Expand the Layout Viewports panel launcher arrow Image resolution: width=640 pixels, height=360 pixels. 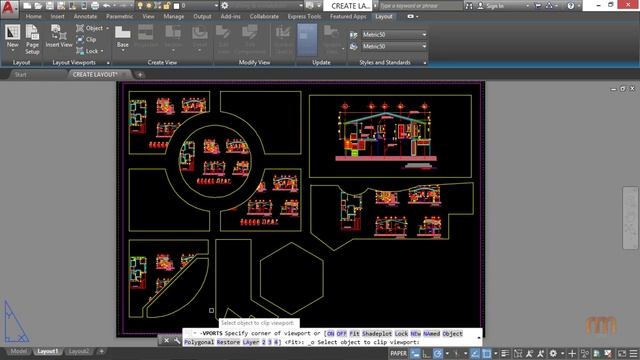coord(108,63)
